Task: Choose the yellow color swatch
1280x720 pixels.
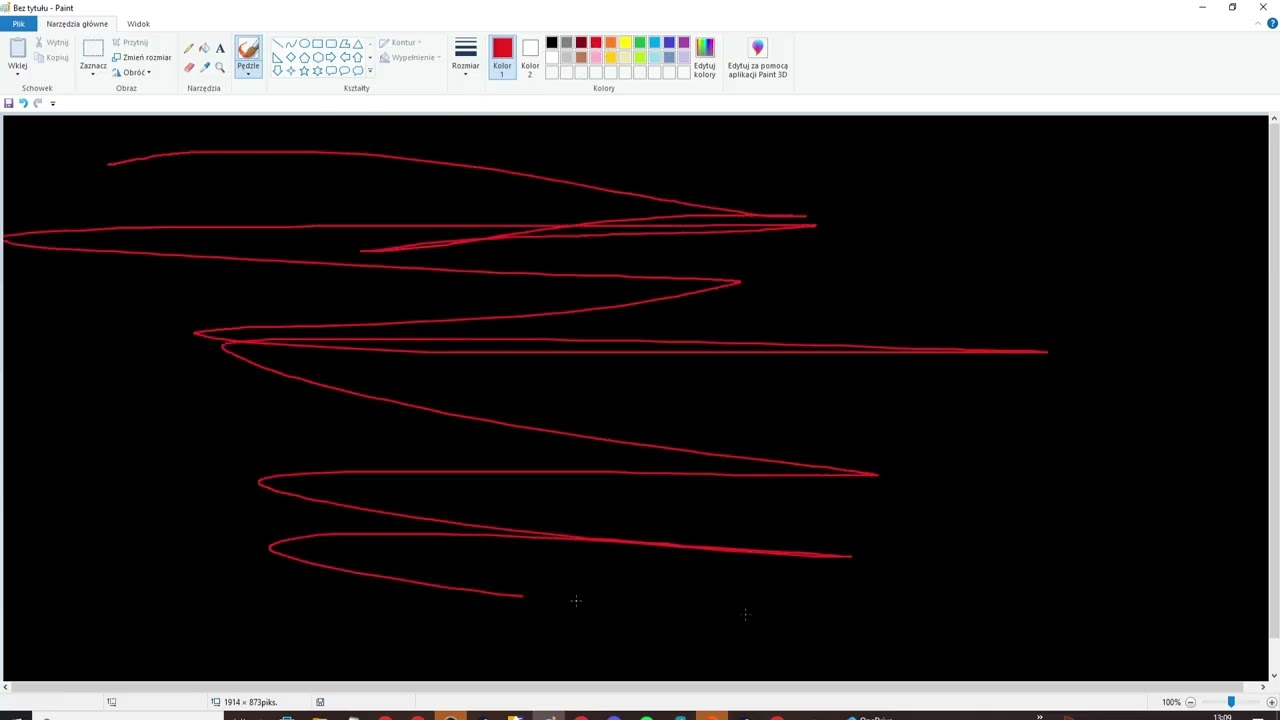Action: (625, 42)
